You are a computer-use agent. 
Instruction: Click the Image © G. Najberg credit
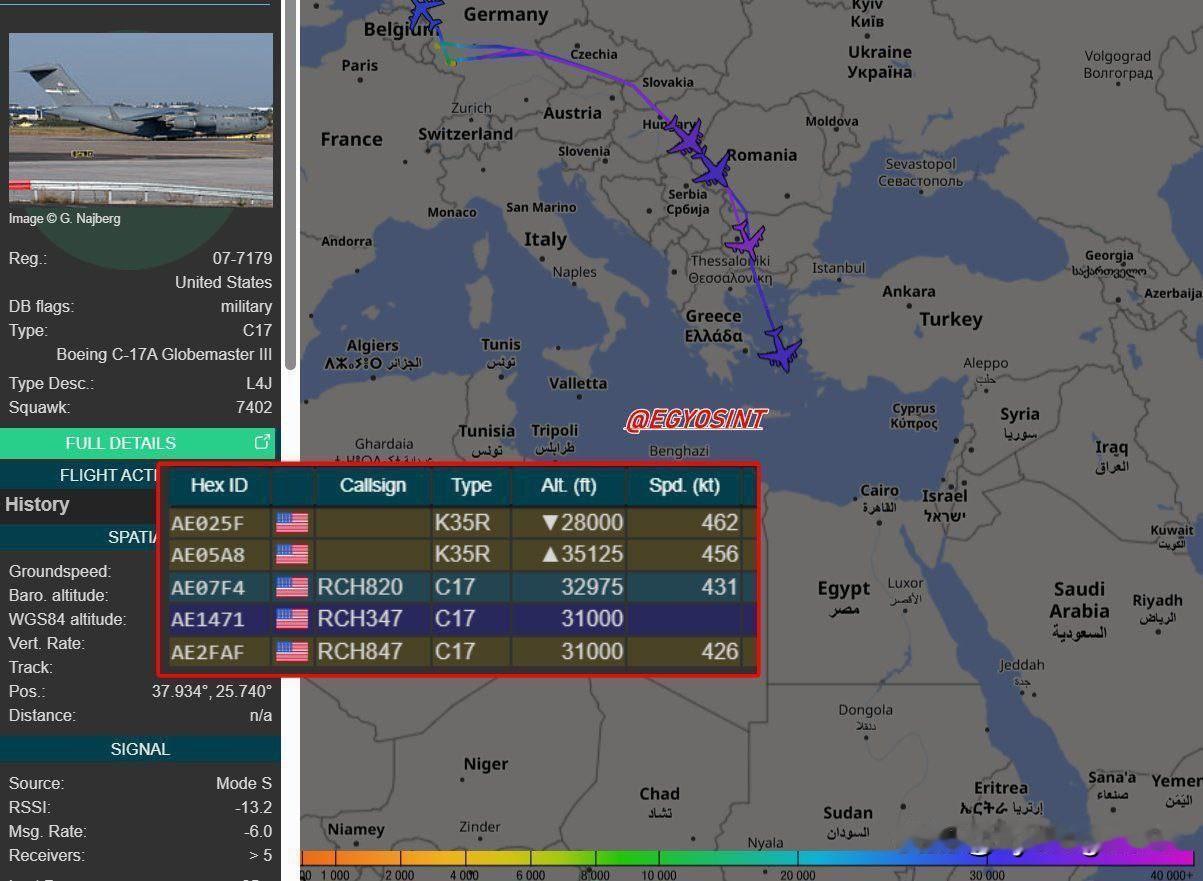(65, 218)
